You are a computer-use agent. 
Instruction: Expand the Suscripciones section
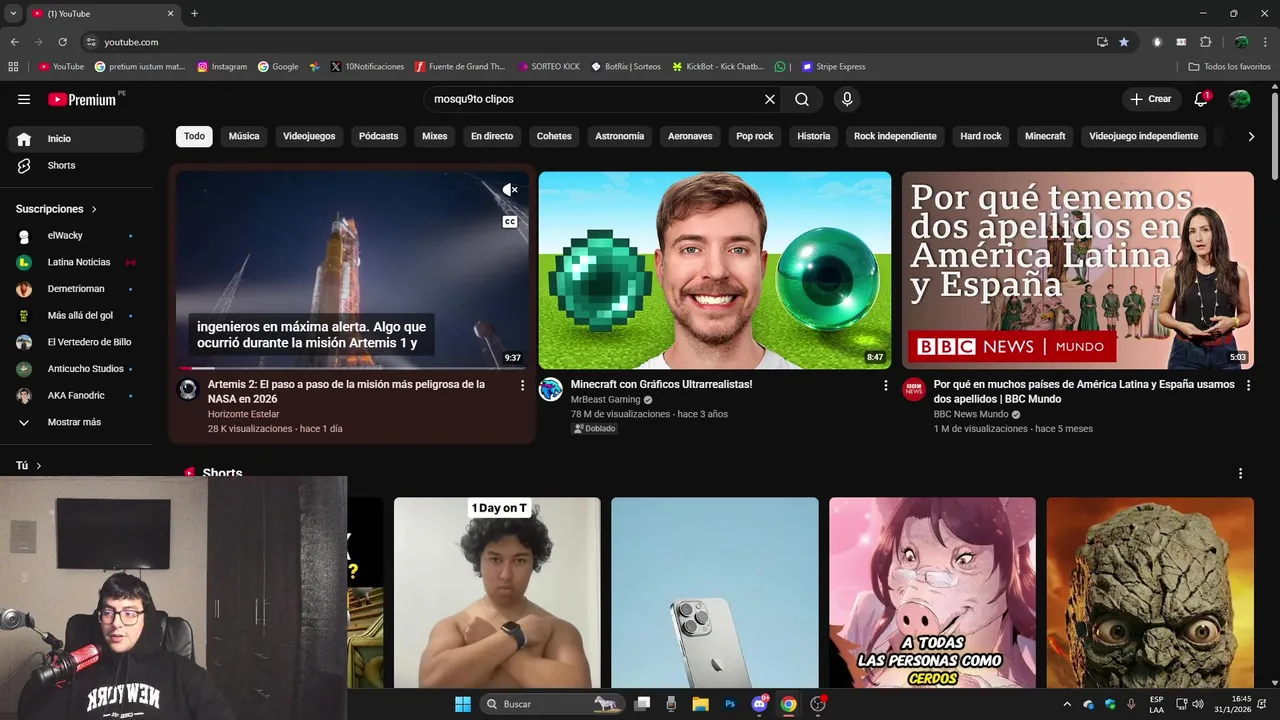57,209
